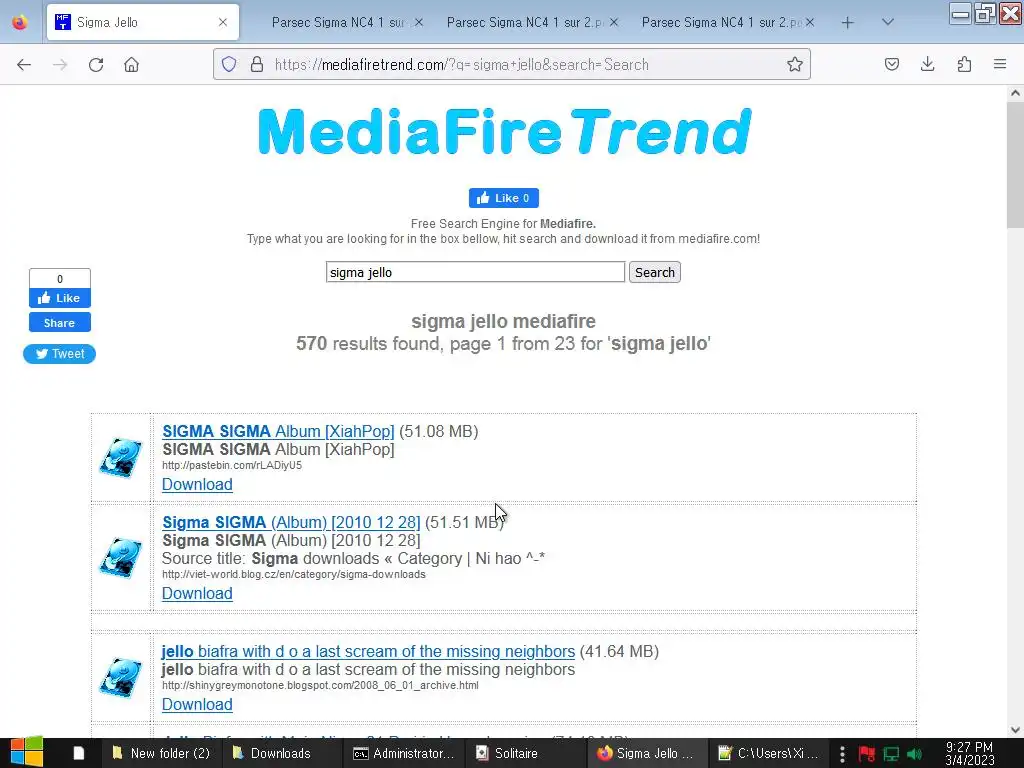Go back to the previous page

[x=24, y=65]
